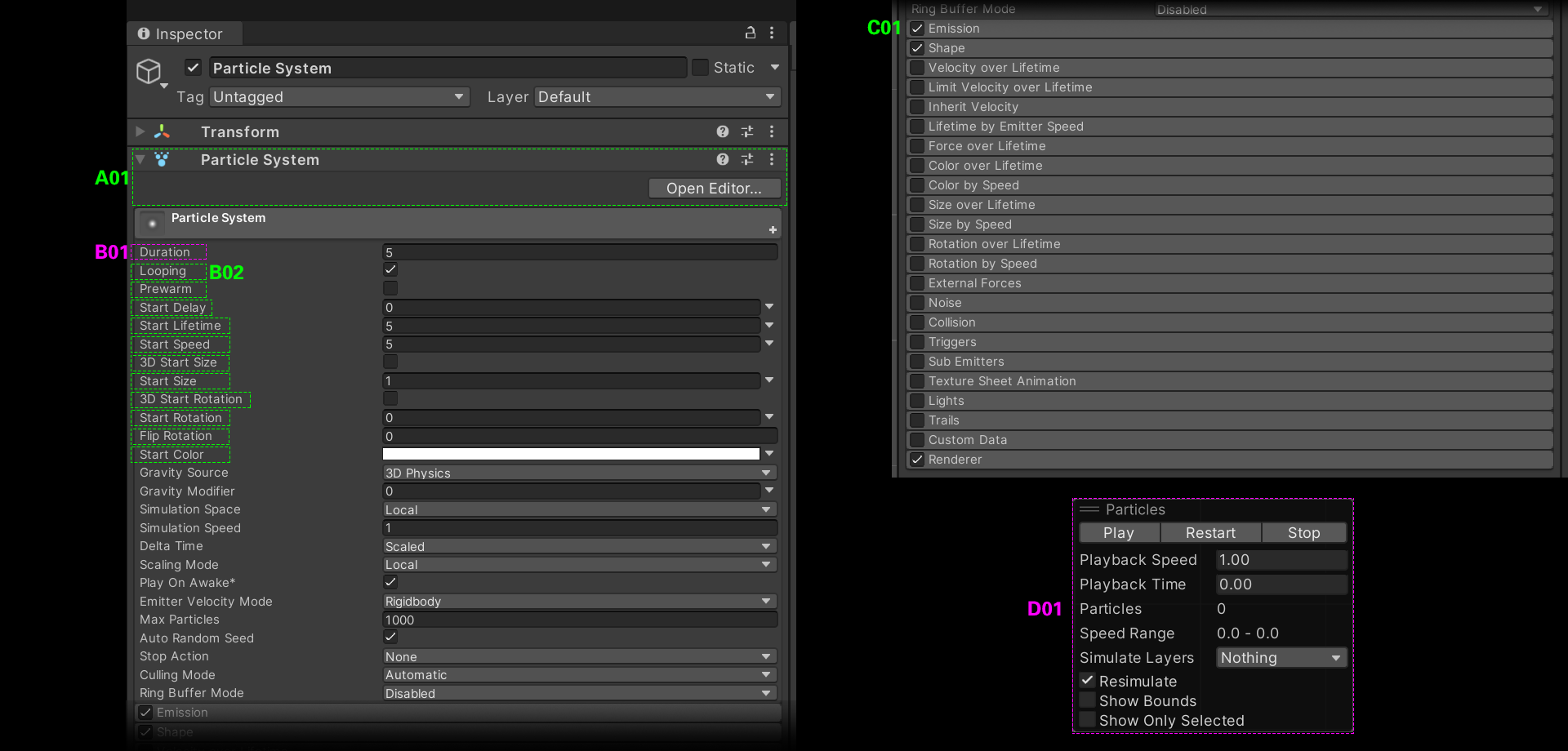Click the Particle System component icon
The image size is (1568, 751).
coord(162,159)
